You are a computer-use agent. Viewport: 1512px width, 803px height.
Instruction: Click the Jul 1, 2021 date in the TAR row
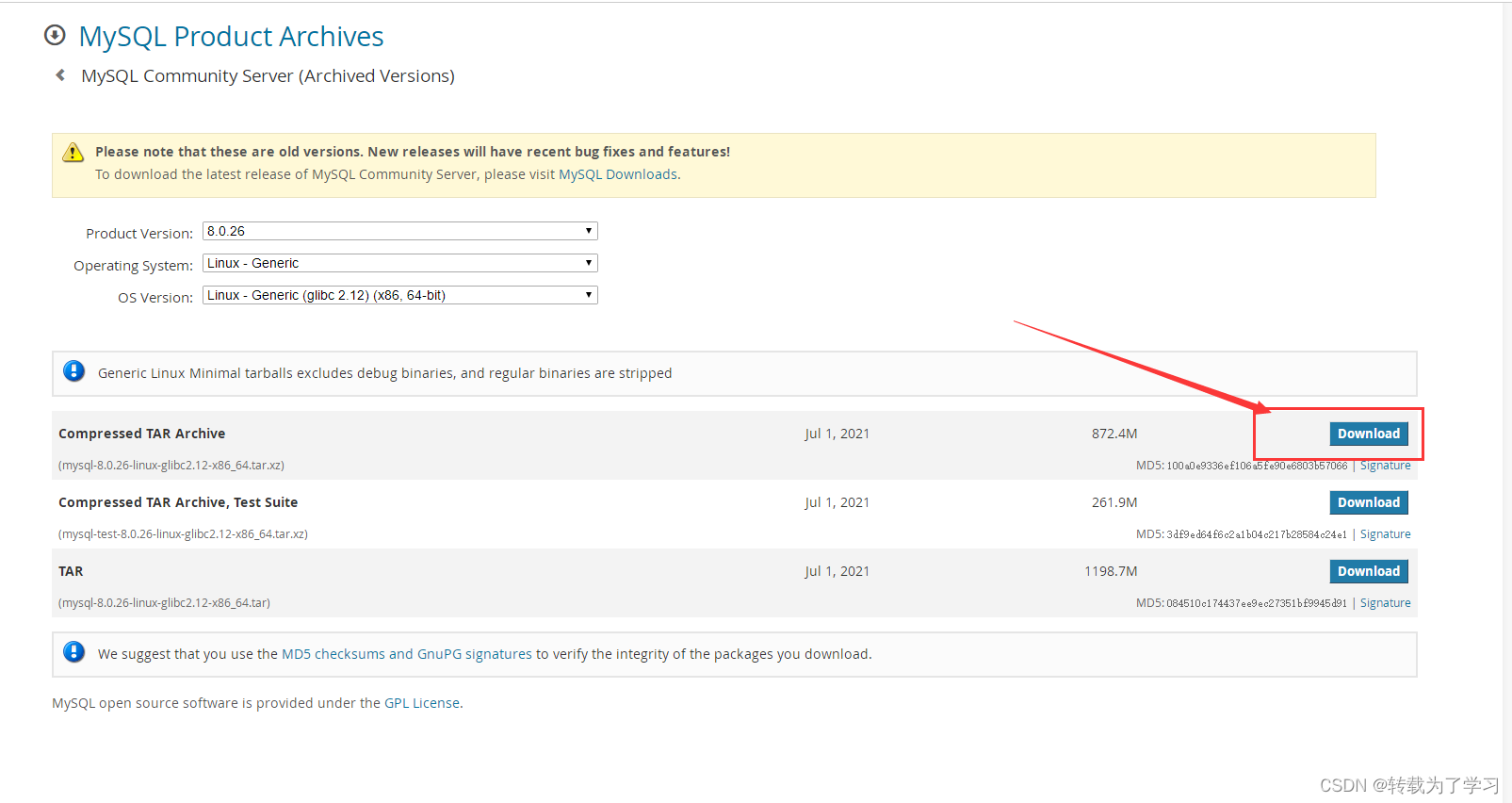(x=837, y=571)
